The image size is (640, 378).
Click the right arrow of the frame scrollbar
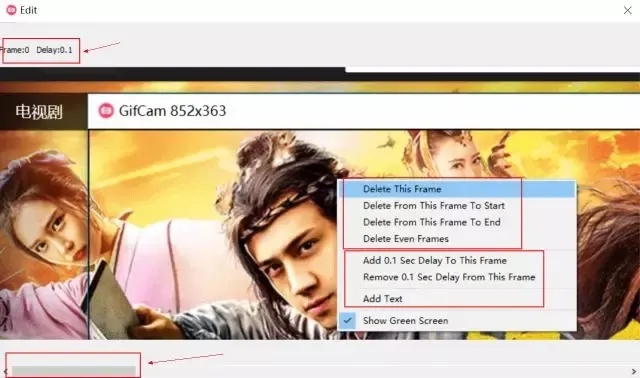(x=634, y=371)
